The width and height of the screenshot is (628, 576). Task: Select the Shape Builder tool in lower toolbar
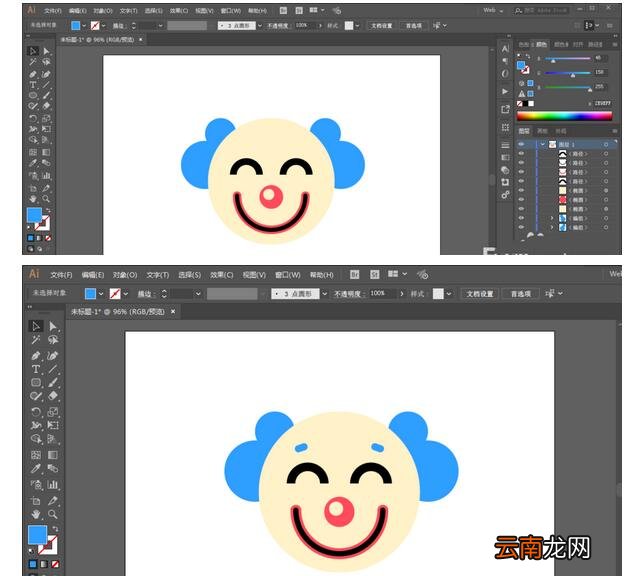(x=36, y=439)
